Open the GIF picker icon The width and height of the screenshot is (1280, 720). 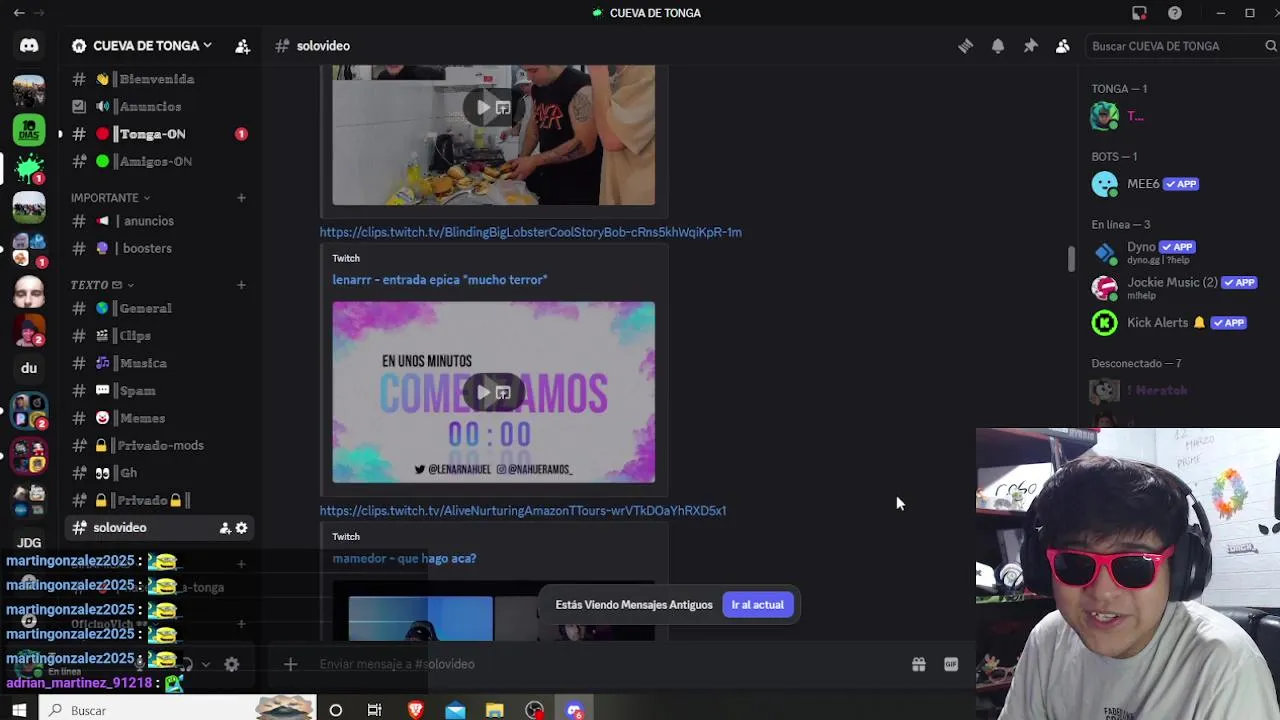coord(951,664)
